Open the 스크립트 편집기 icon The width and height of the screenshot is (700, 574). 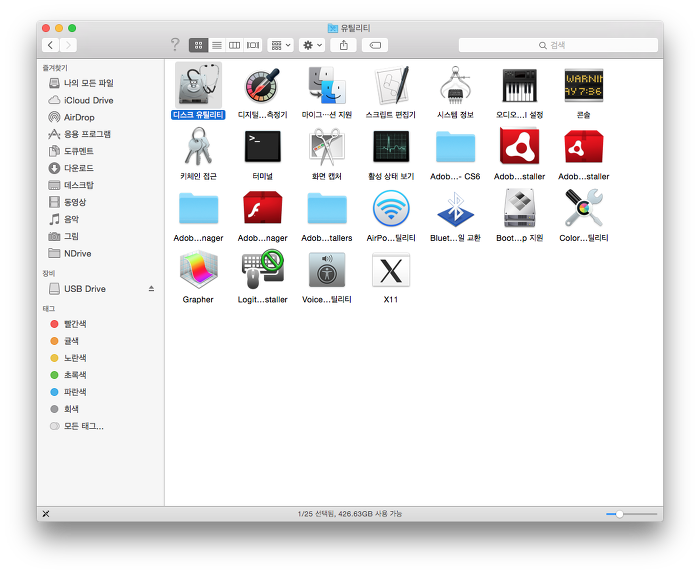click(391, 85)
